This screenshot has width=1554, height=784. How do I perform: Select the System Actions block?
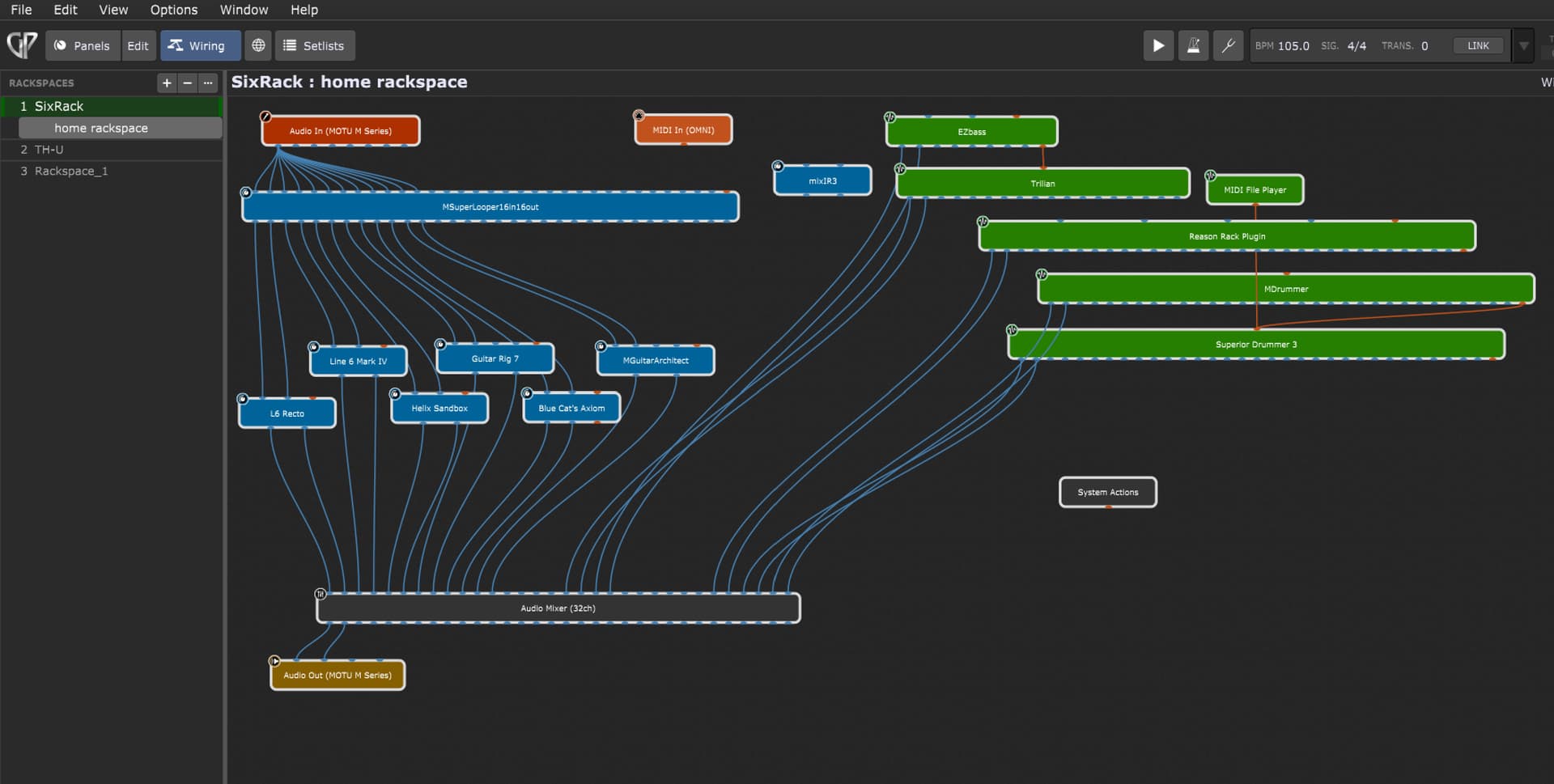click(1108, 492)
